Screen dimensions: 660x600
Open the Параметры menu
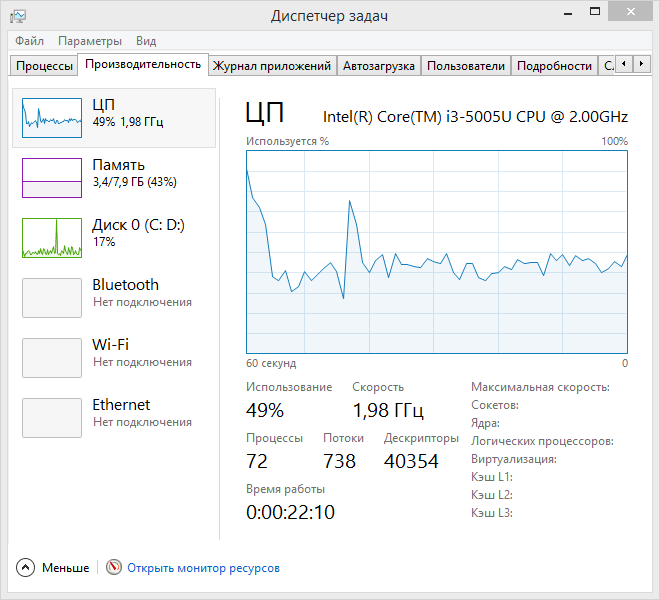90,41
